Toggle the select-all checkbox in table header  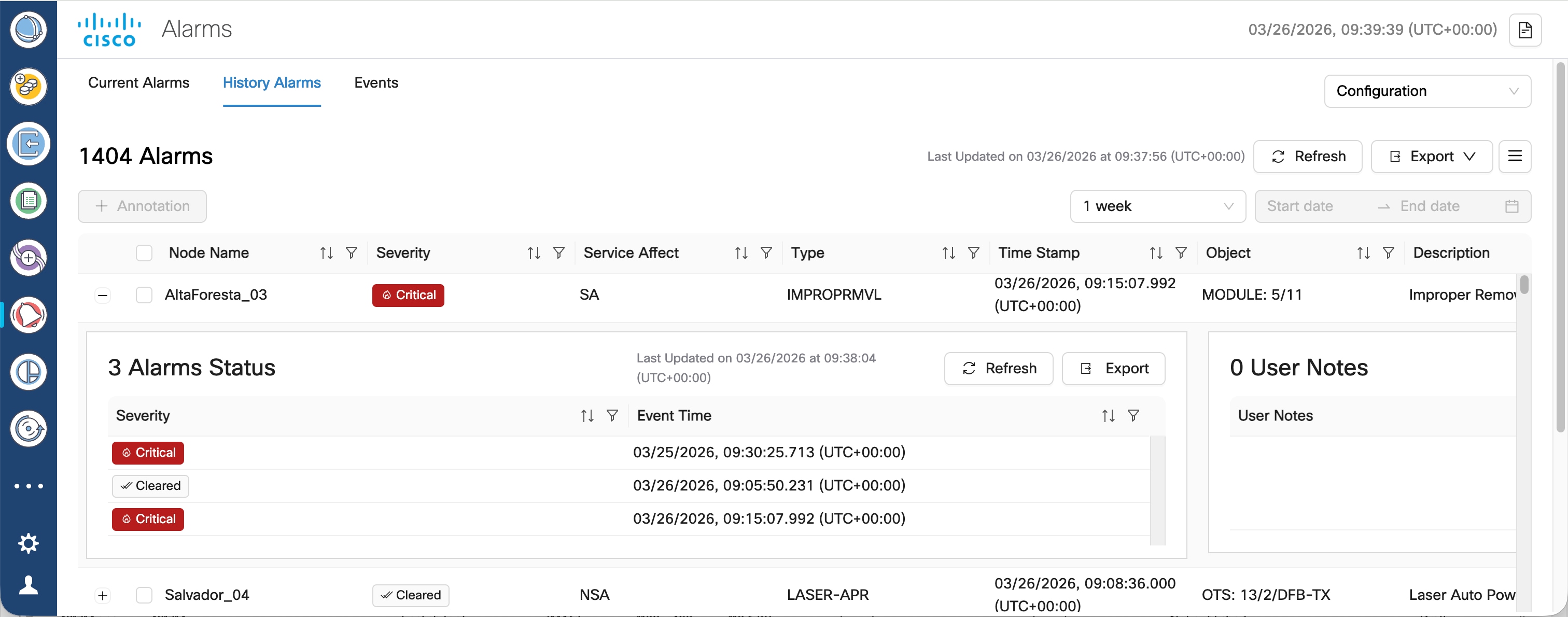click(144, 253)
